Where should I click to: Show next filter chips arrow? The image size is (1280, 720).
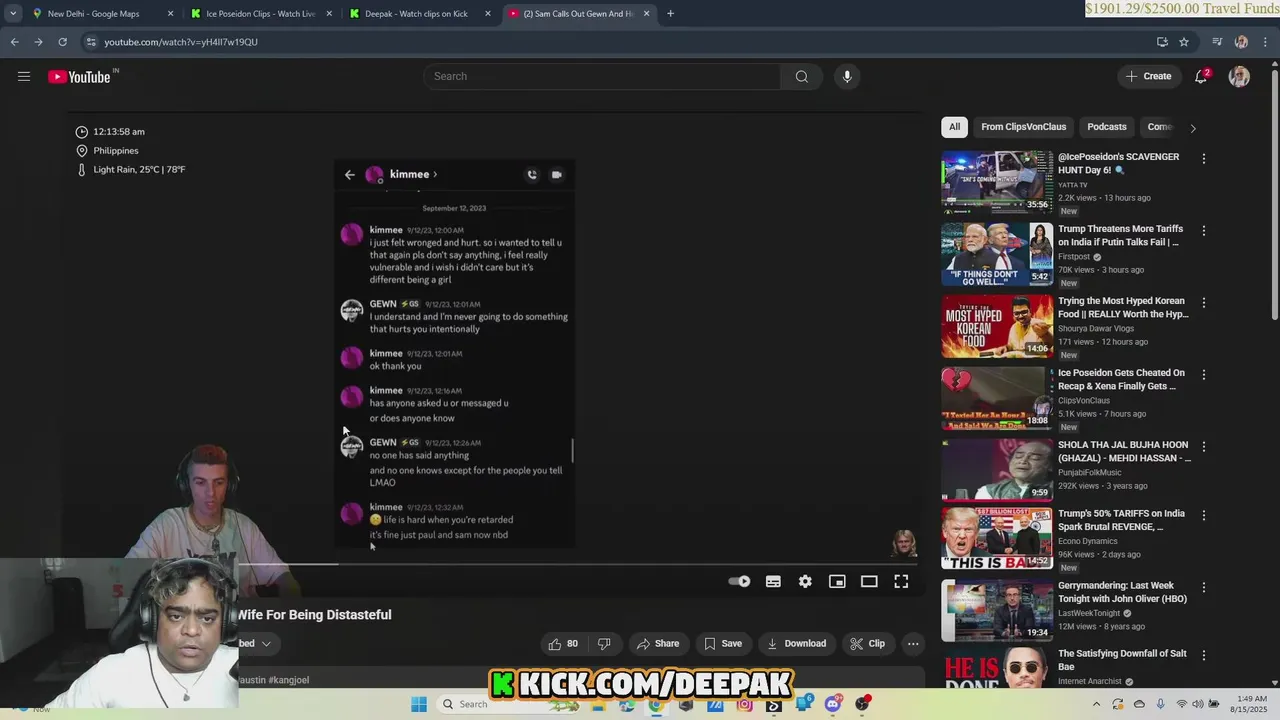click(x=1192, y=128)
